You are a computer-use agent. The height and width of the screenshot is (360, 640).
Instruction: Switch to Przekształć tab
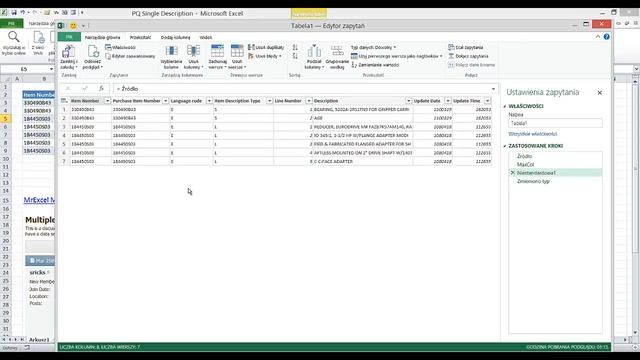pyautogui.click(x=140, y=37)
